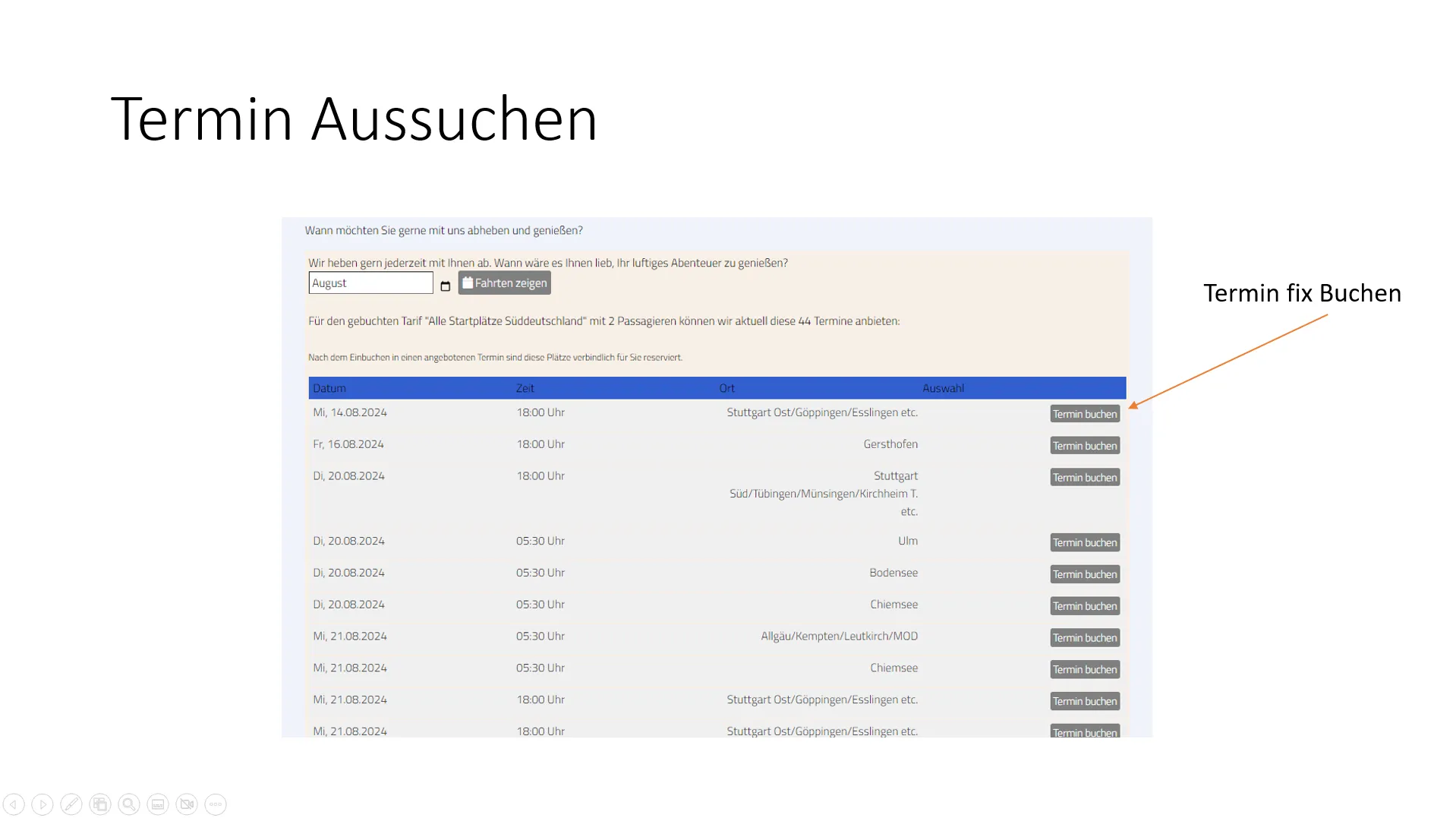Viewport: 1456px width, 818px height.
Task: Open the See All Slides view icon
Action: click(x=99, y=804)
